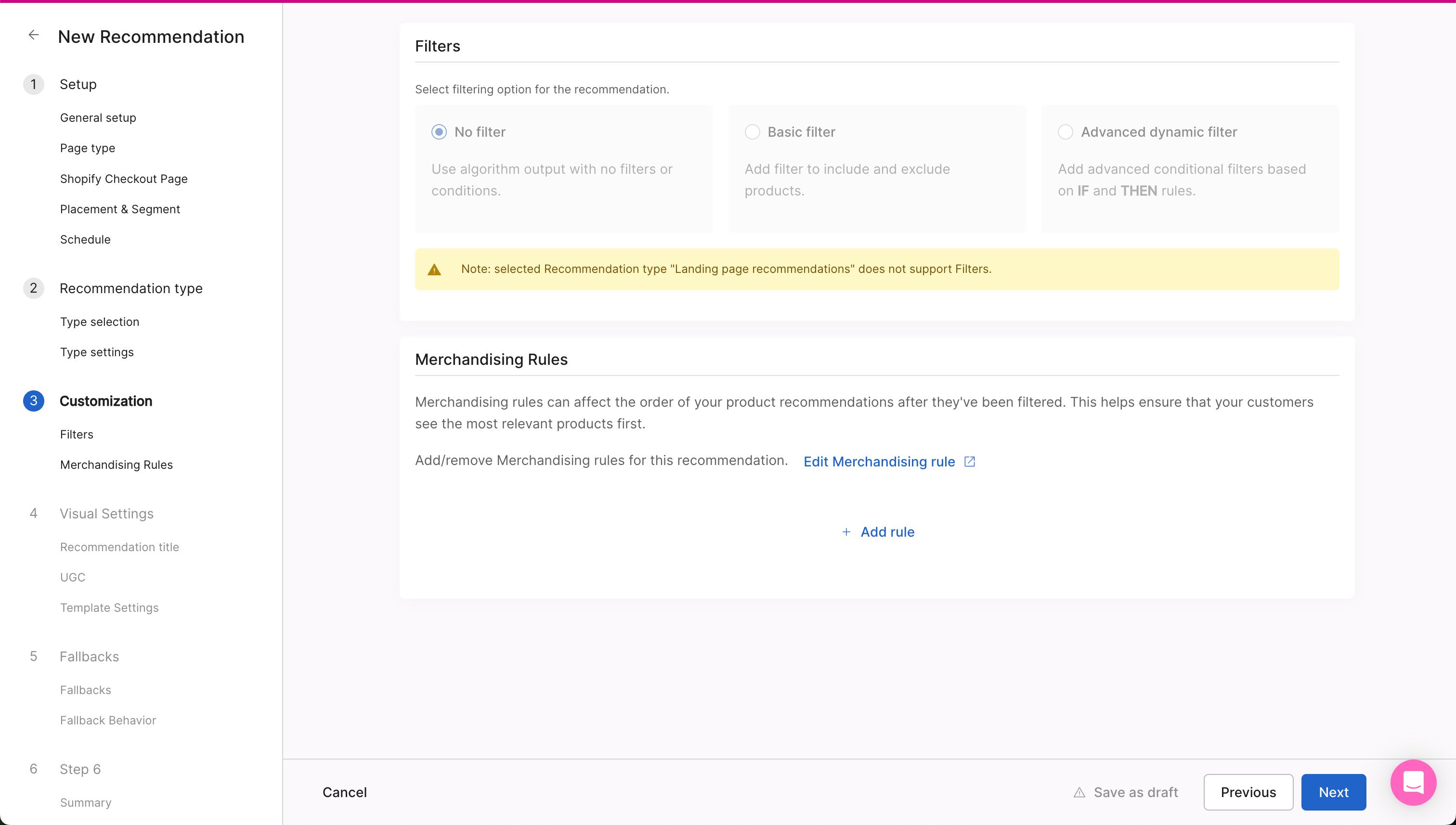
Task: Select the Basic filter radio option
Action: (x=752, y=132)
